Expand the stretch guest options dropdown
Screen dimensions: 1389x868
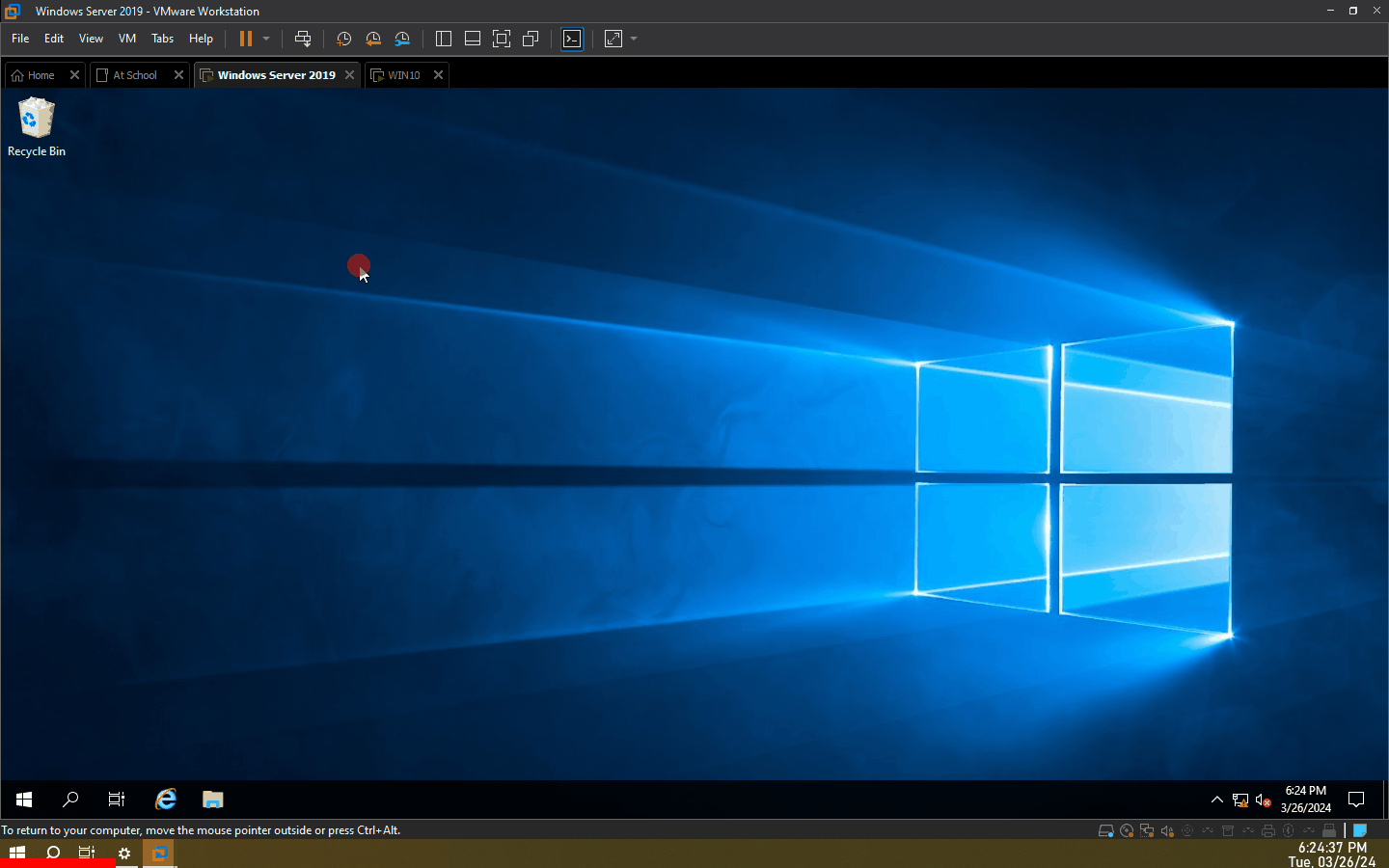point(634,39)
